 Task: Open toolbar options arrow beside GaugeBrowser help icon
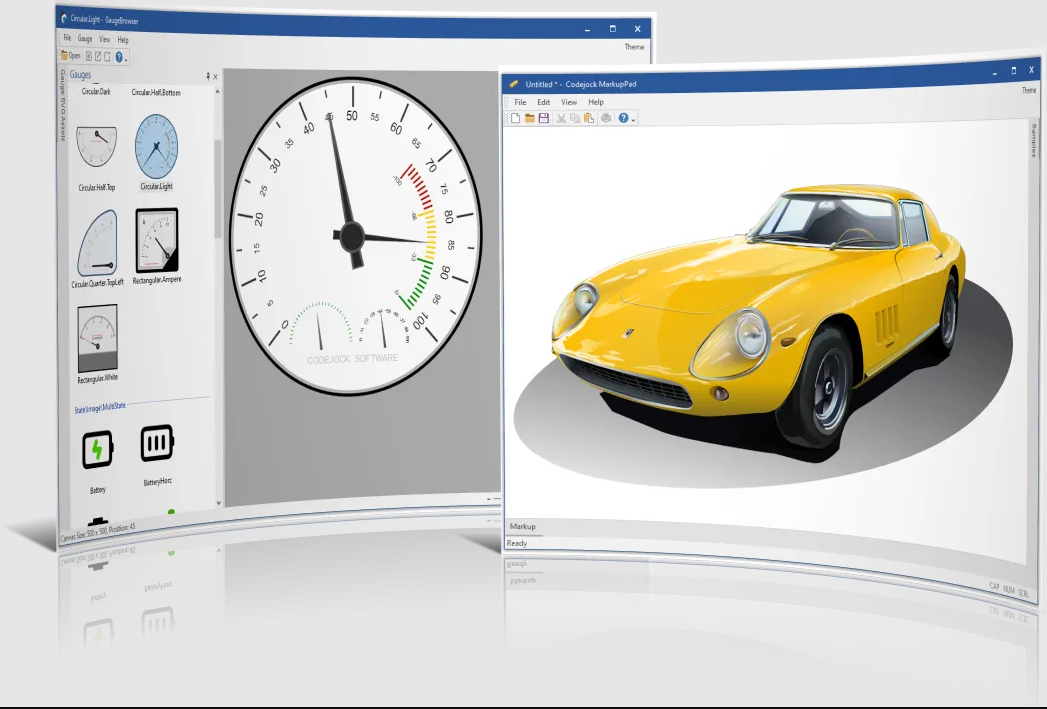126,60
